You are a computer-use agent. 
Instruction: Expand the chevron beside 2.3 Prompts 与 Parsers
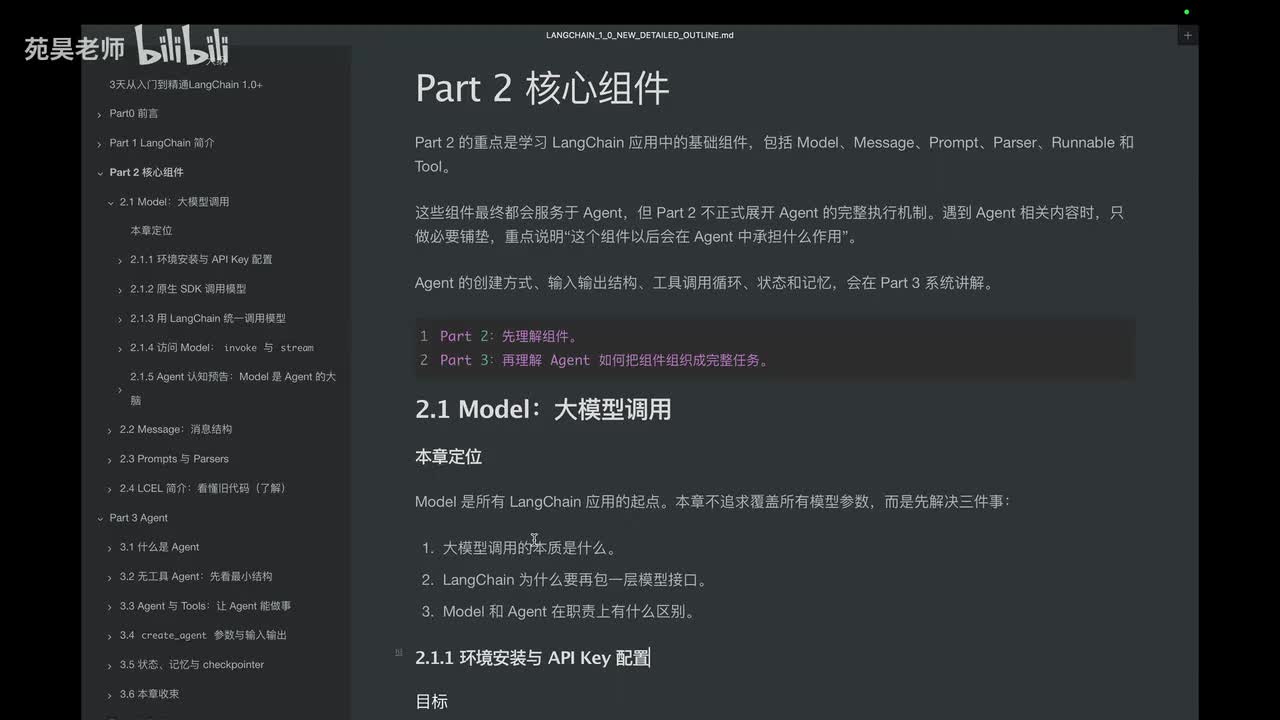(110, 460)
